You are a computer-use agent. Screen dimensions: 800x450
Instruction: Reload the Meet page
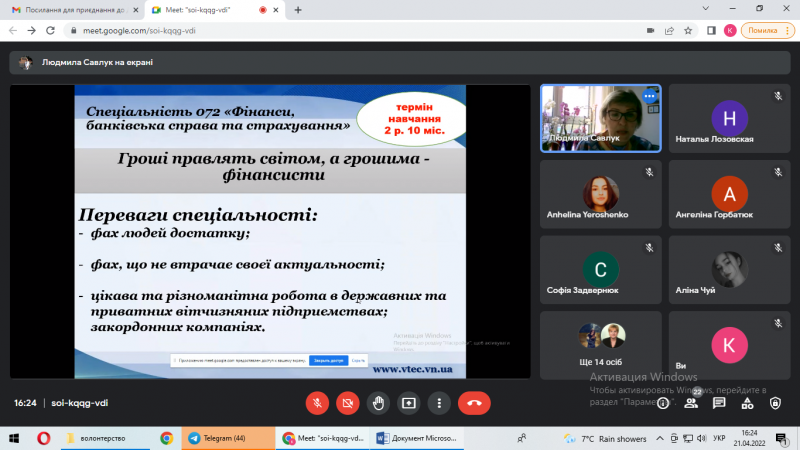(50, 31)
